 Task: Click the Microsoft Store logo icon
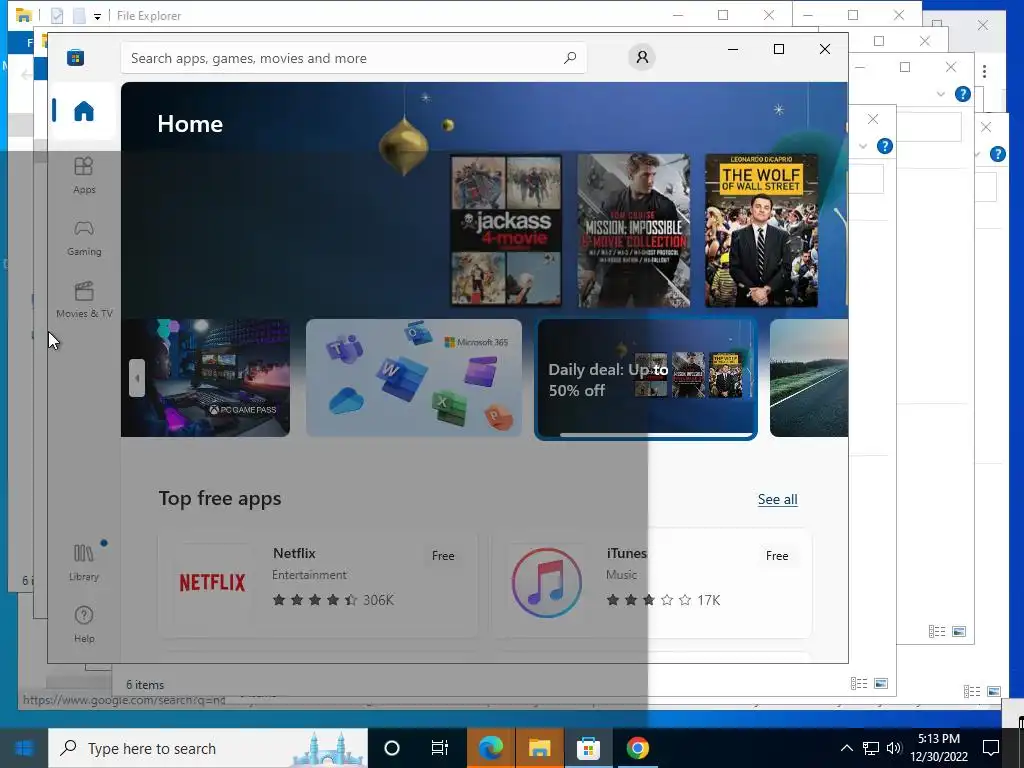pyautogui.click(x=75, y=57)
